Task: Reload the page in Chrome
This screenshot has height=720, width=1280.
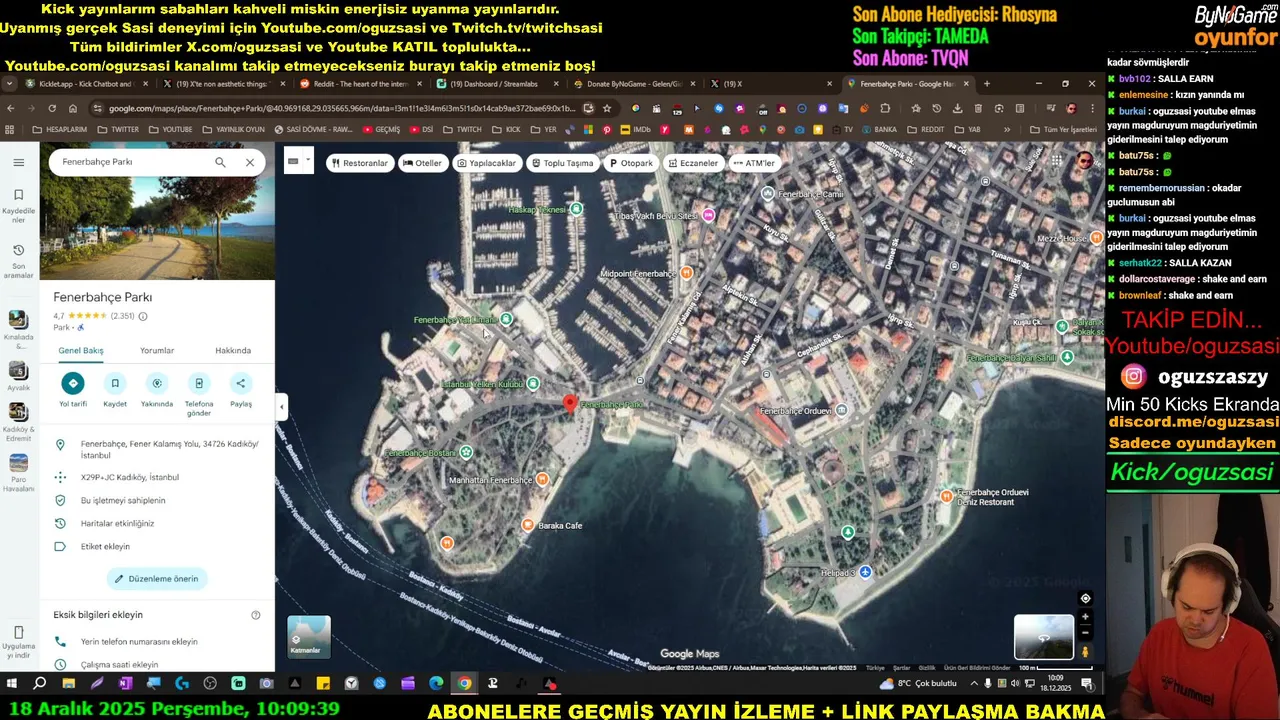Action: click(52, 108)
